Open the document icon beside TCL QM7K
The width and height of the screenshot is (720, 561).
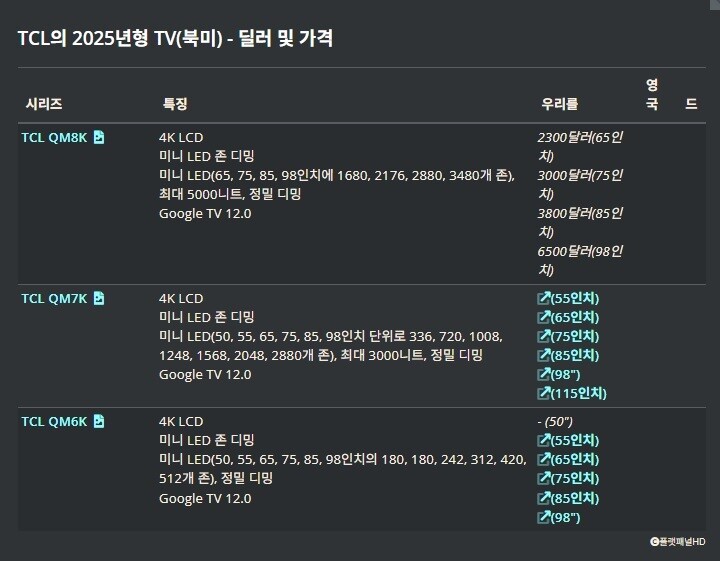pyautogui.click(x=99, y=298)
